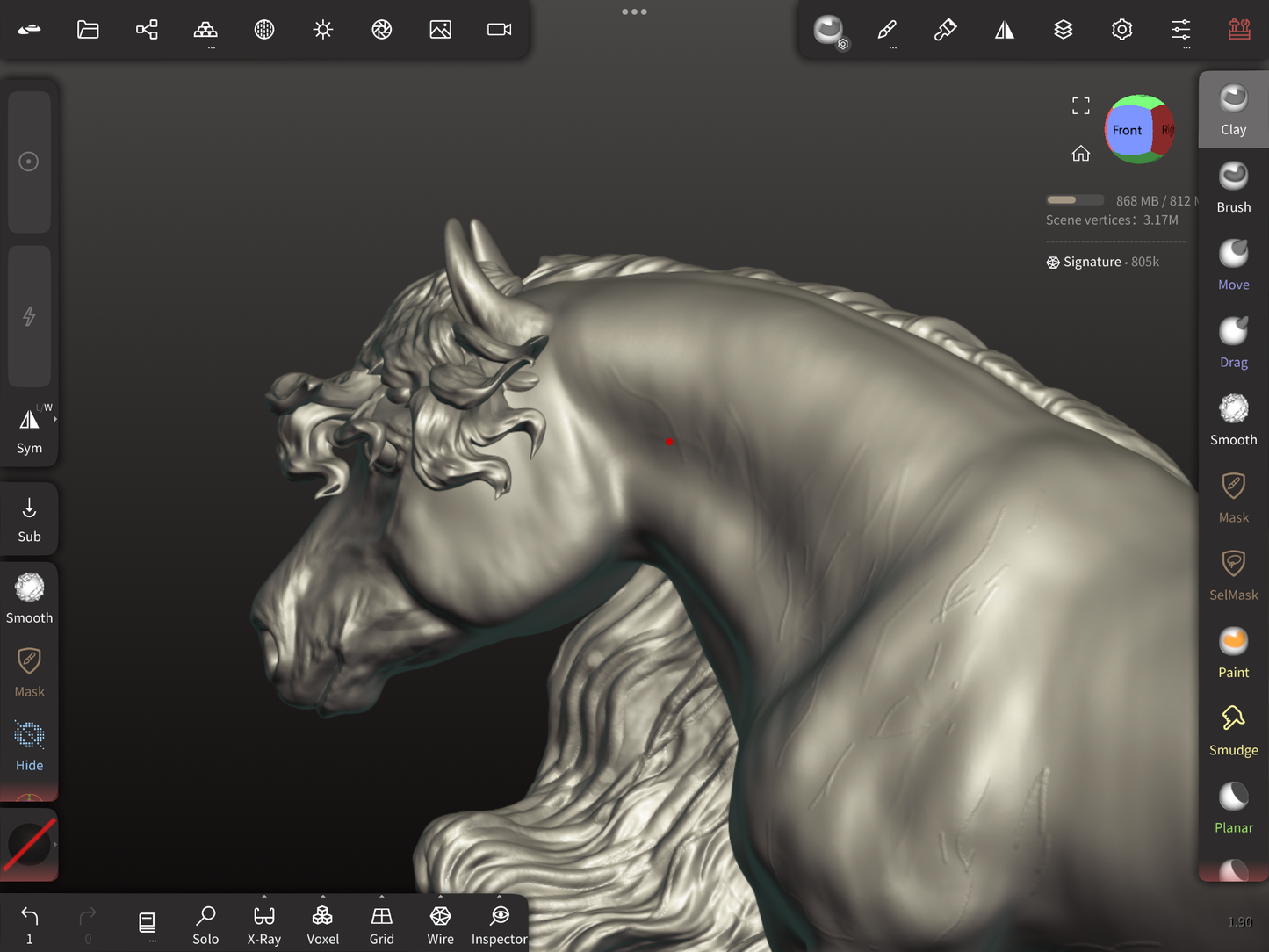Toggle the Grid display
The image size is (1269, 952).
pos(381,925)
